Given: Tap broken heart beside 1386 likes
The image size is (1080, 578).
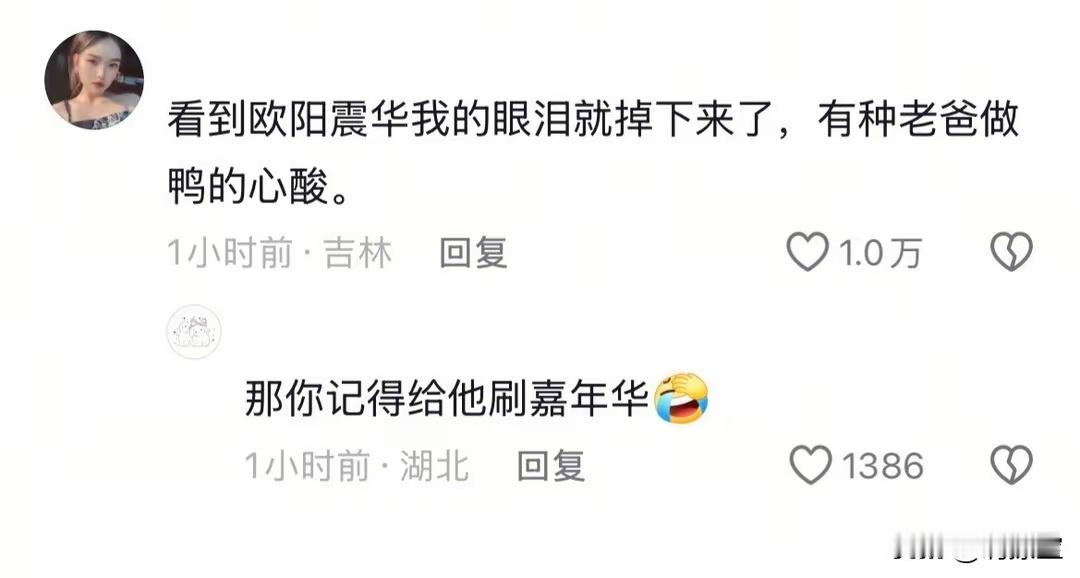Looking at the screenshot, I should coord(1011,465).
